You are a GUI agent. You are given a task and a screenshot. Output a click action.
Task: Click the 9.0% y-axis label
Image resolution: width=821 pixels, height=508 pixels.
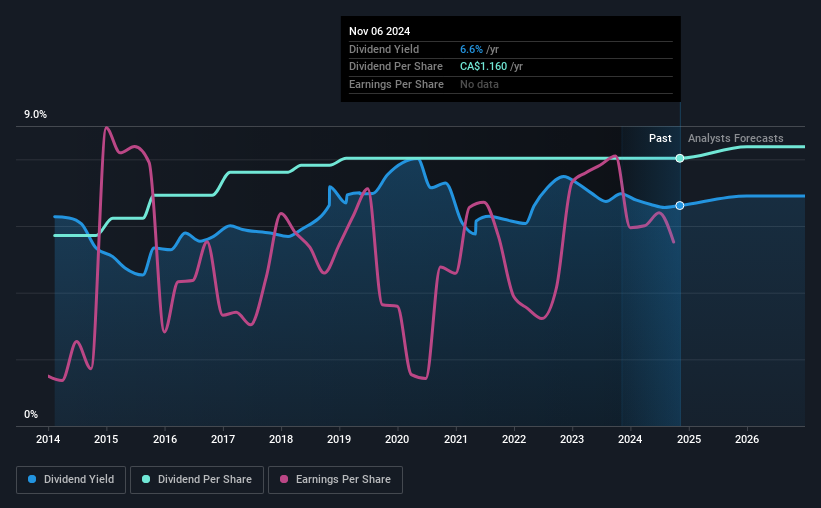[x=35, y=115]
